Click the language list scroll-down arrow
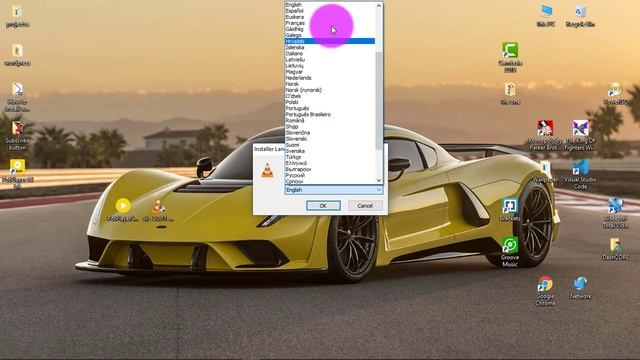The height and width of the screenshot is (360, 640). 379,180
